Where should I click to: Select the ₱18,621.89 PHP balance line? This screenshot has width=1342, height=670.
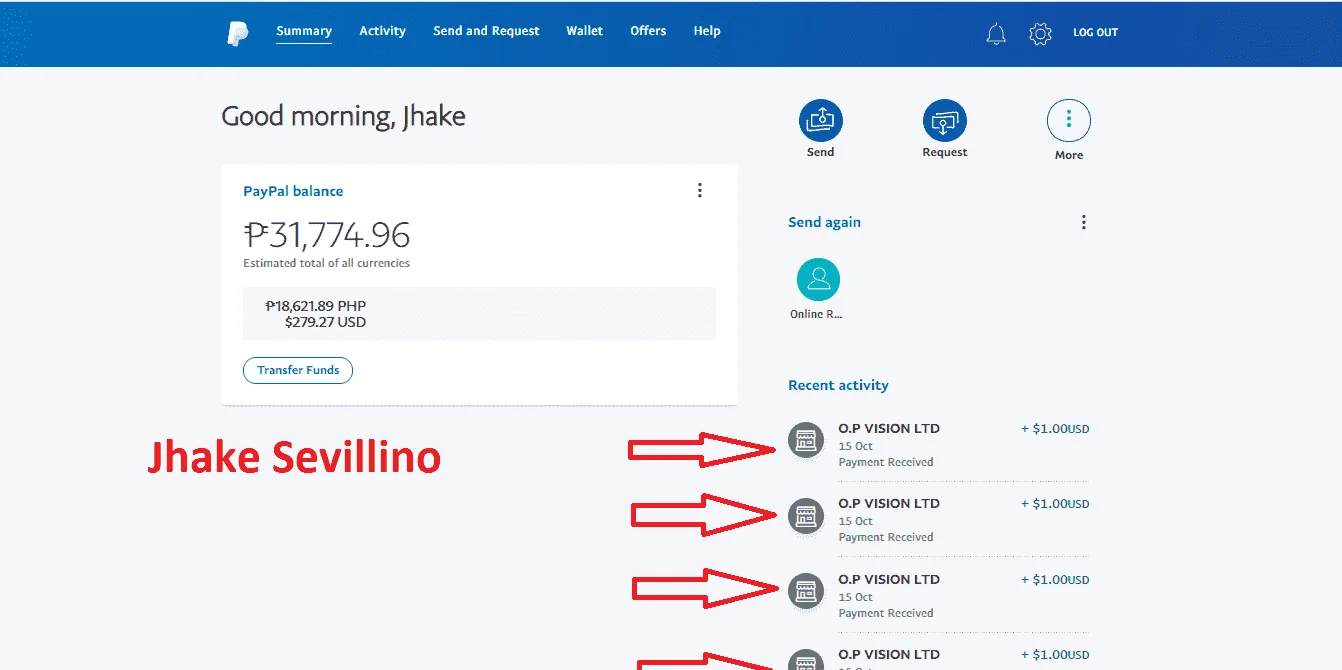click(x=316, y=306)
